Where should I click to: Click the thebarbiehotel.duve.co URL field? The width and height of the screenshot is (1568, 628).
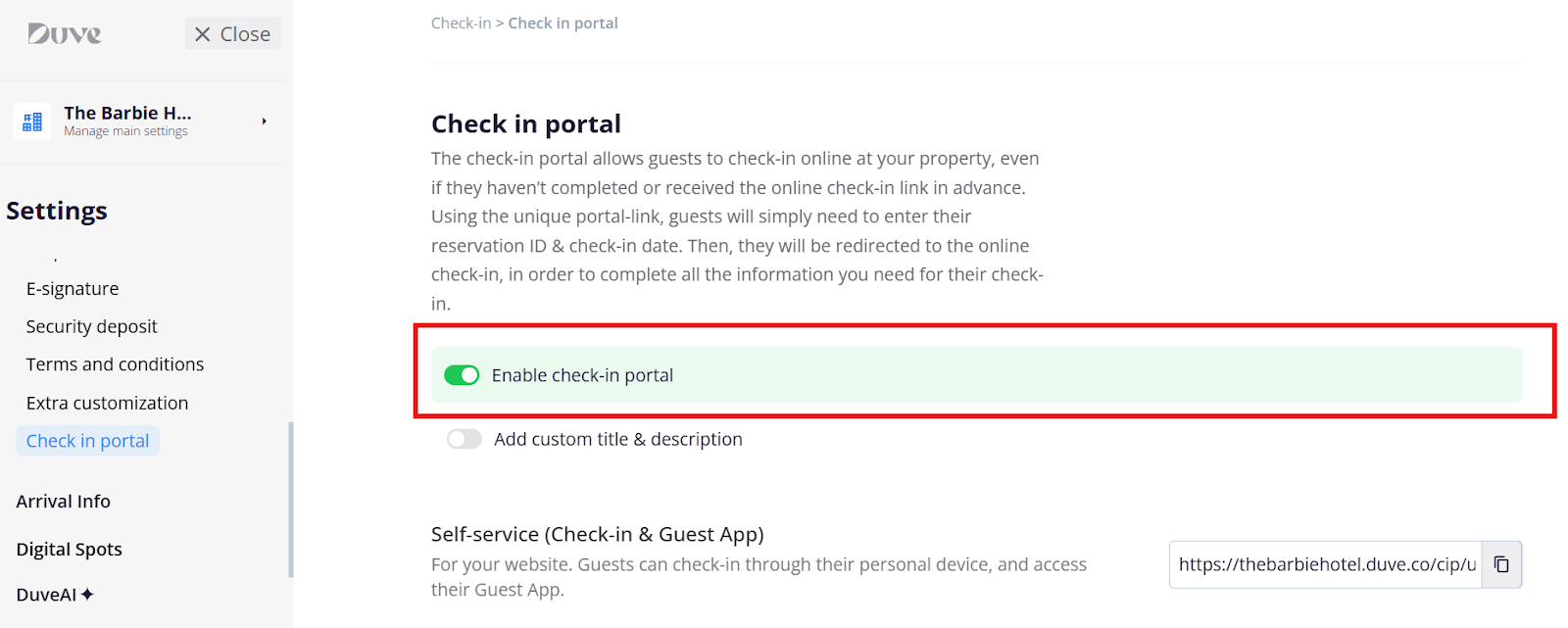(x=1326, y=564)
